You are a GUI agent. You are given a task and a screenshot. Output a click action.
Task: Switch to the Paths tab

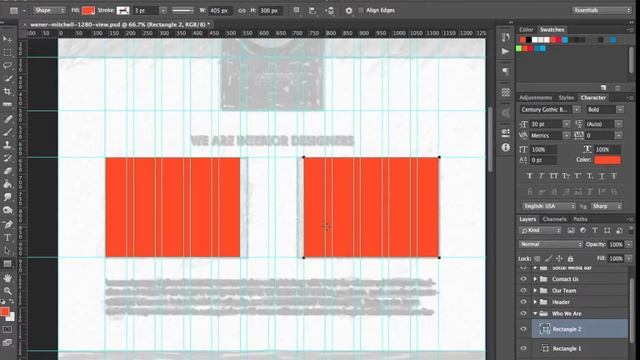click(580, 219)
